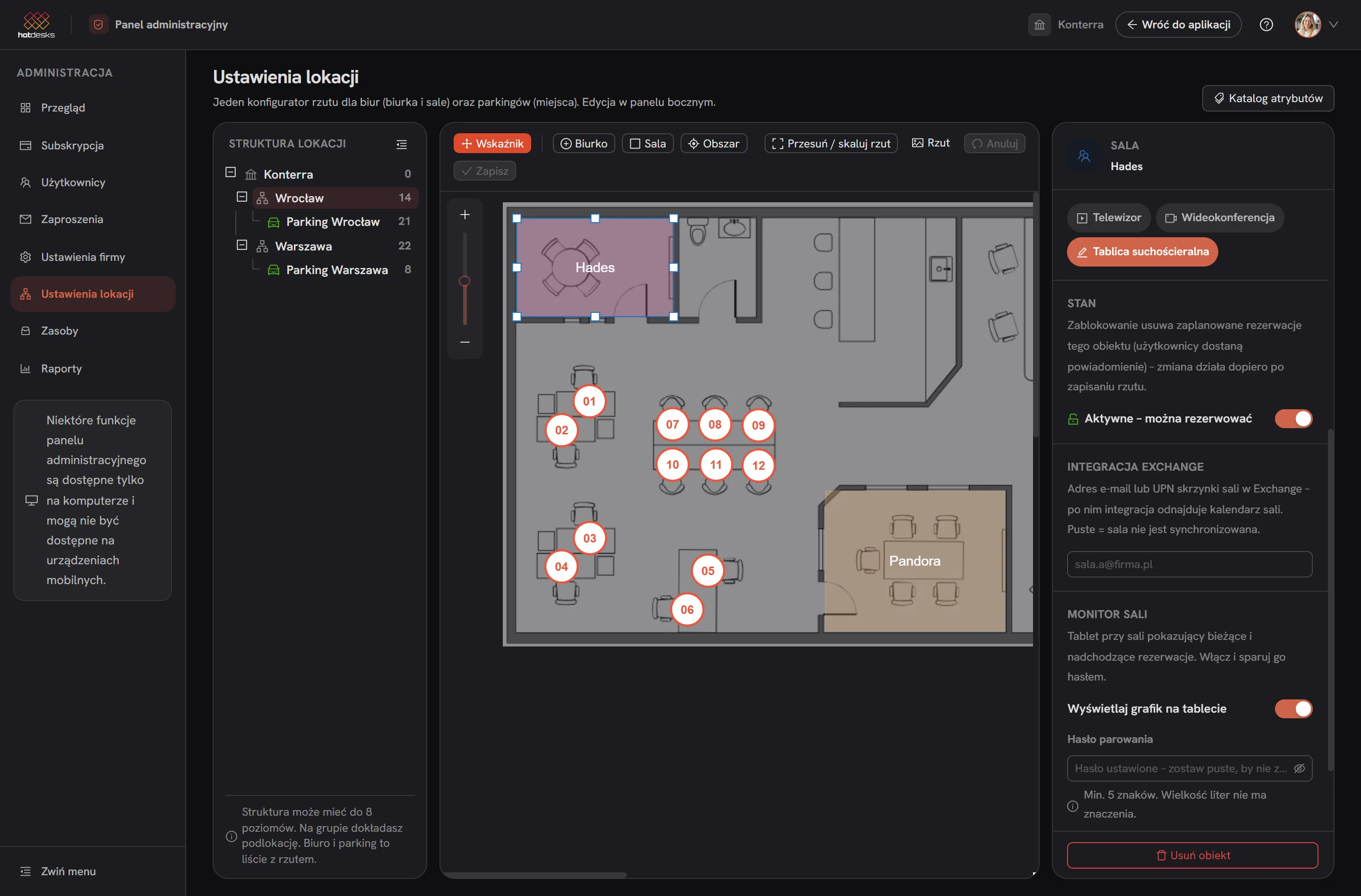Viewport: 1361px width, 896px height.
Task: Focus the sala.a@firma.pl email field
Action: [x=1189, y=564]
